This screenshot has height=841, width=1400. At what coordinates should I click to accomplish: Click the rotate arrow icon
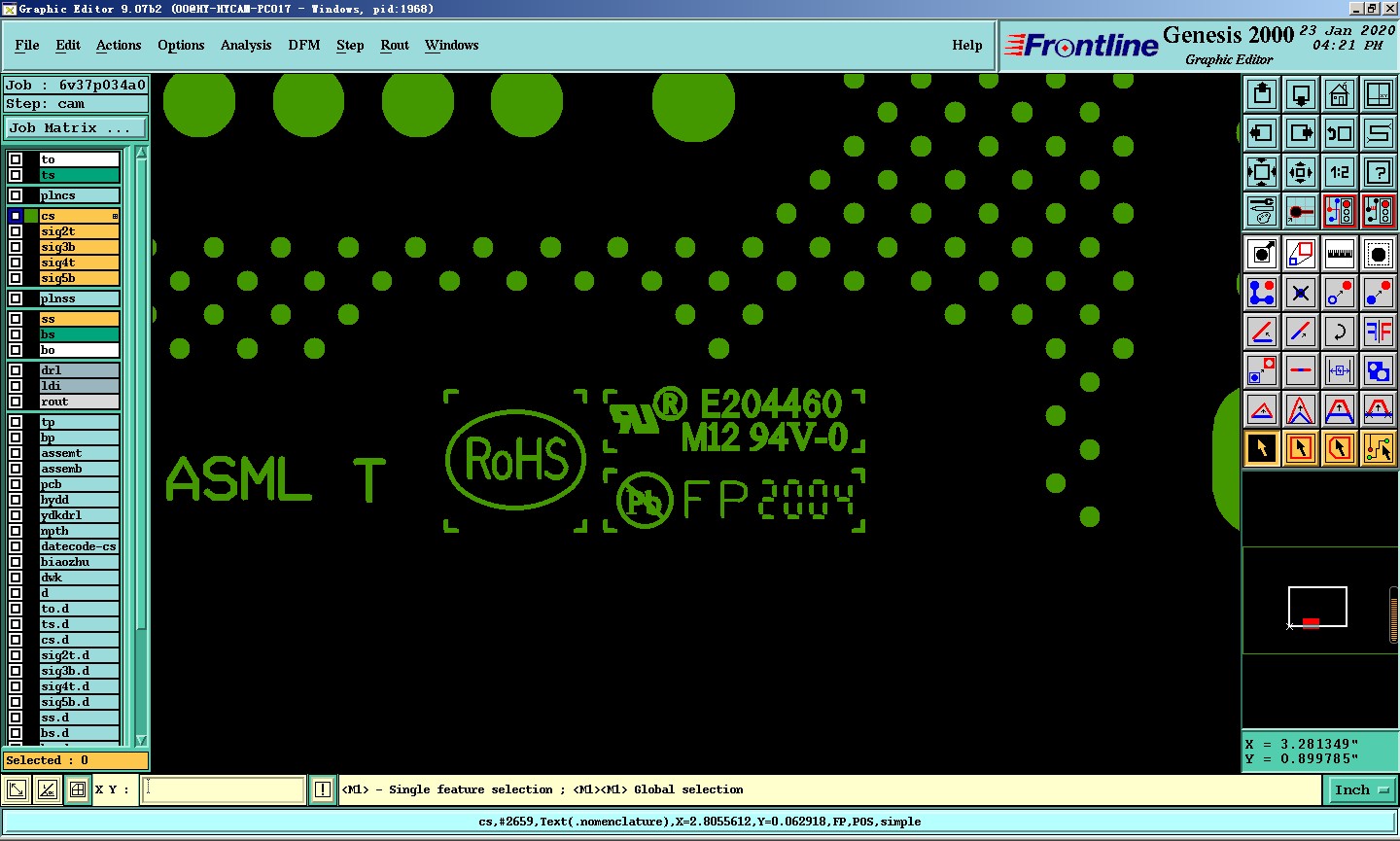click(x=1340, y=332)
